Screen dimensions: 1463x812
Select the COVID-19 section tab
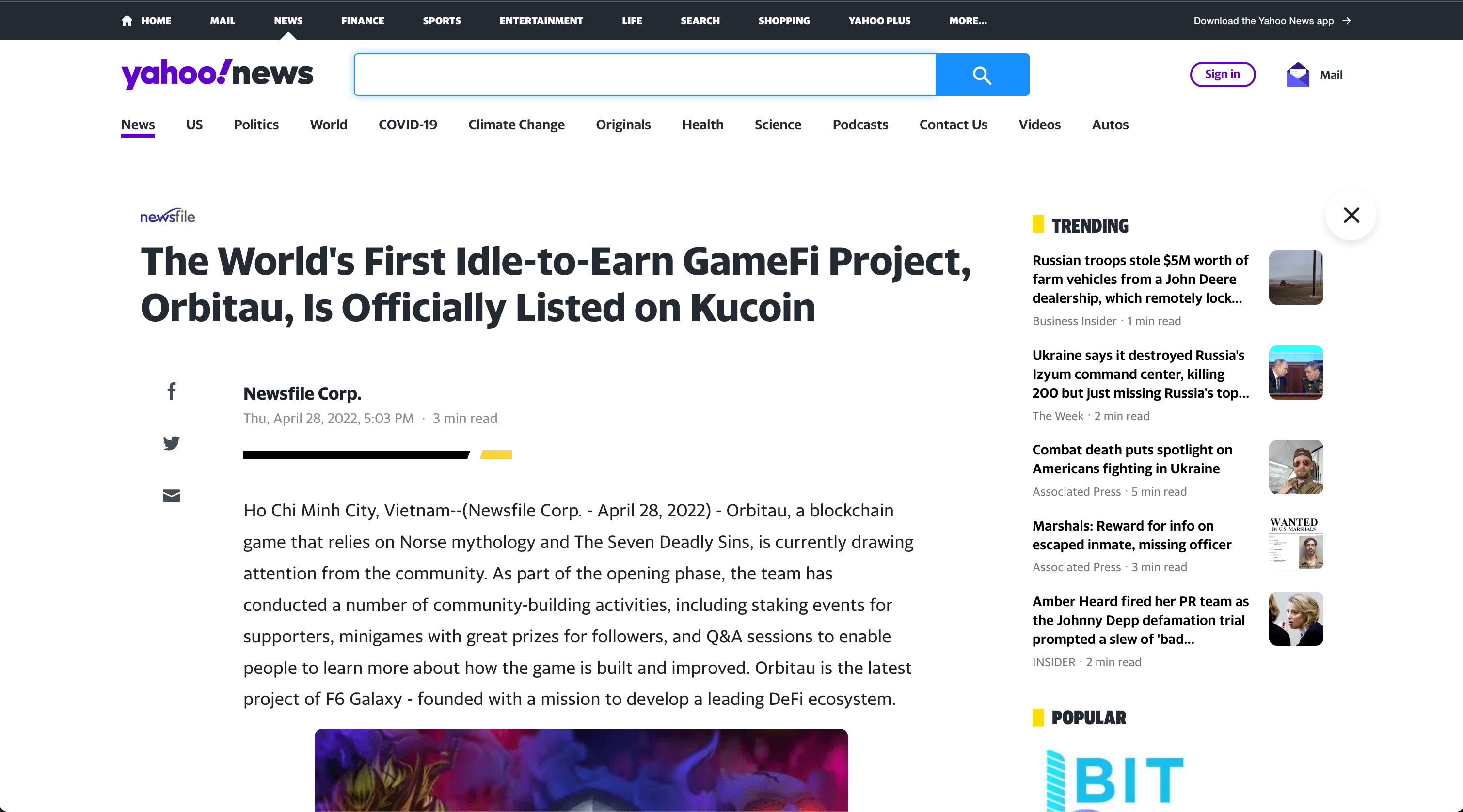pyautogui.click(x=408, y=125)
